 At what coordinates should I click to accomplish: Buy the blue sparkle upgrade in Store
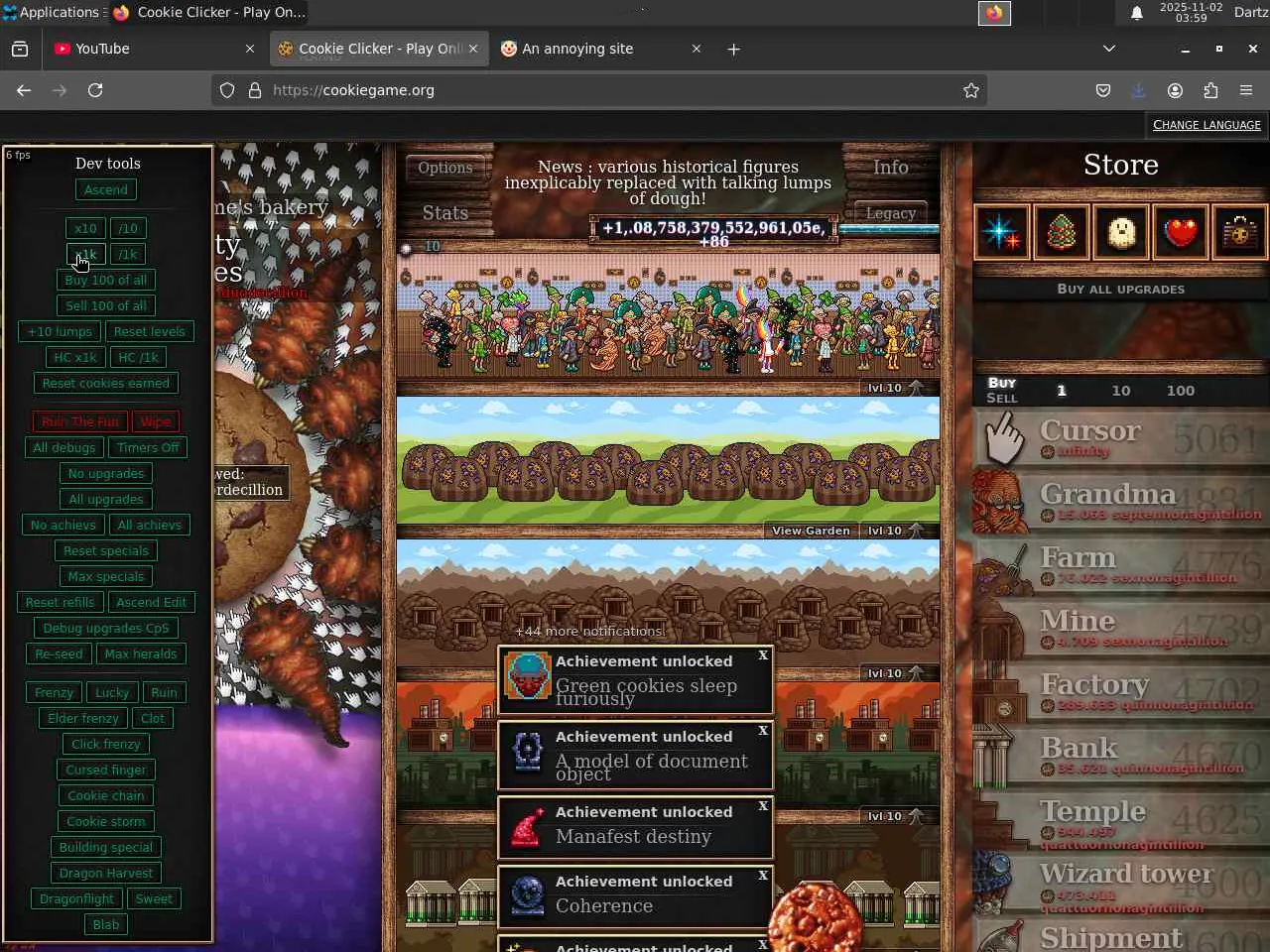[x=1002, y=232]
